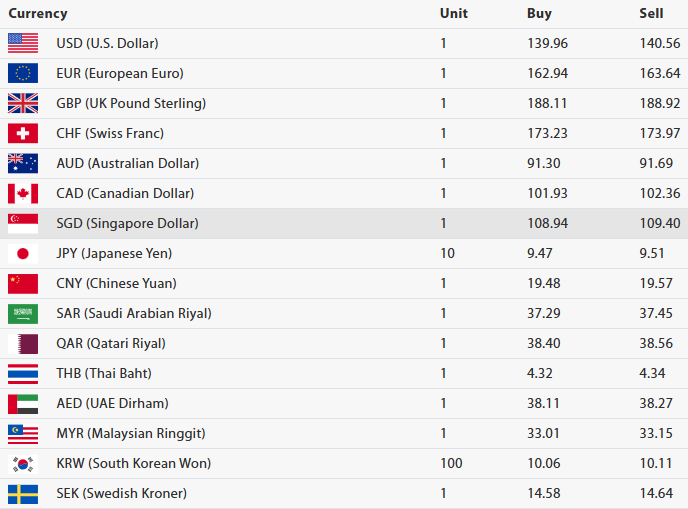
Task: Click the United States flag icon
Action: (x=23, y=43)
